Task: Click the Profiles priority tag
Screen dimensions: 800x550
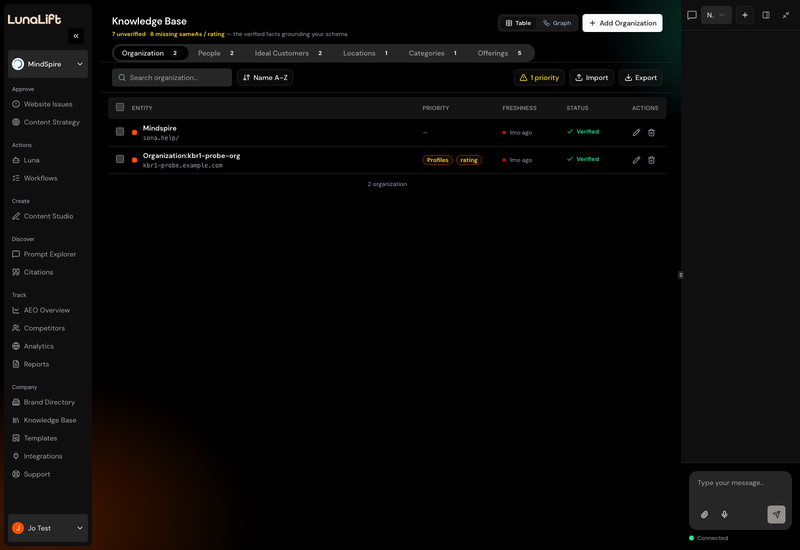Action: pos(437,160)
